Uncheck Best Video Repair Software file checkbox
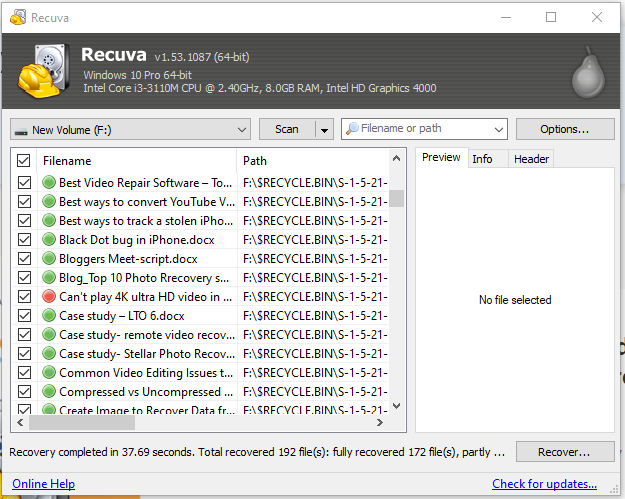The width and height of the screenshot is (625, 499). click(24, 183)
